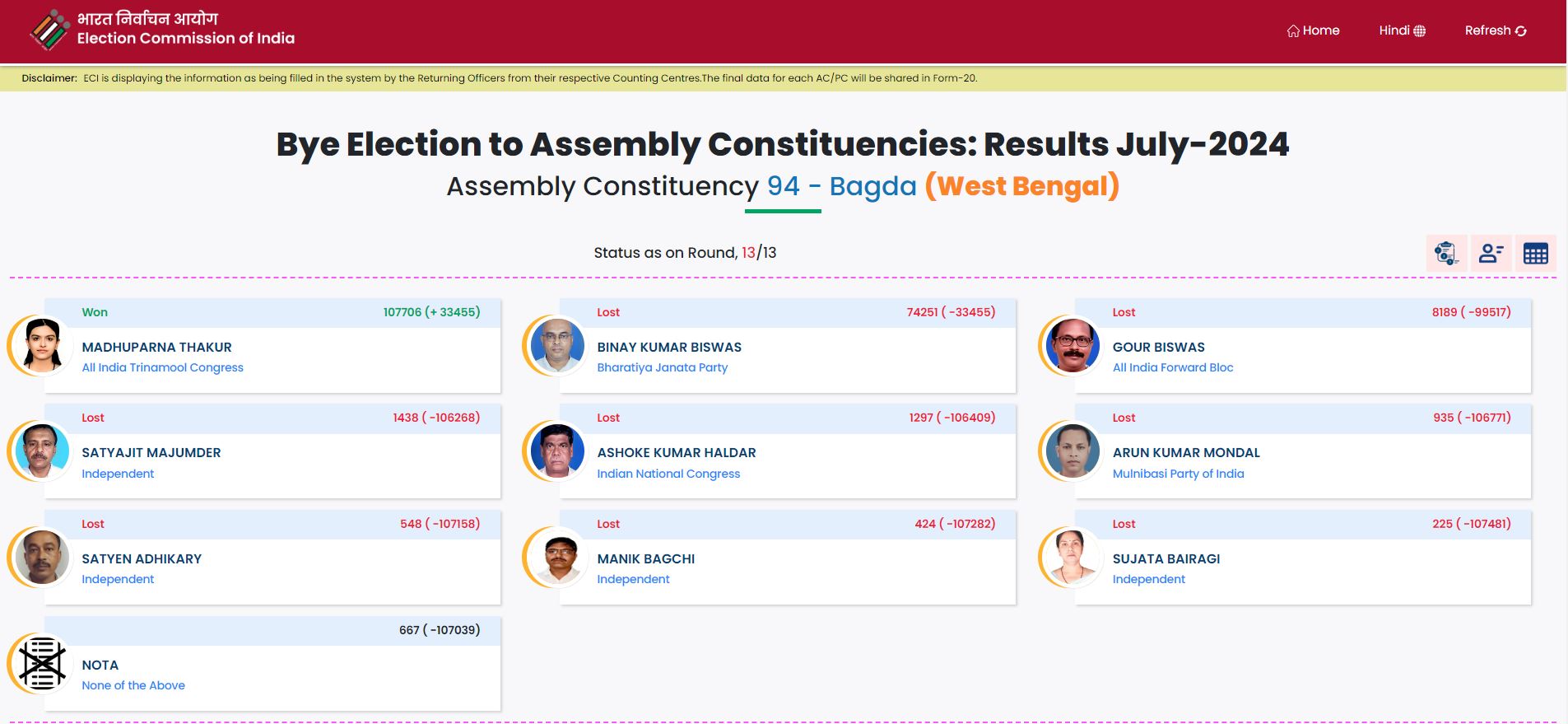
Task: Switch to the table grid view icon
Action: (1535, 253)
